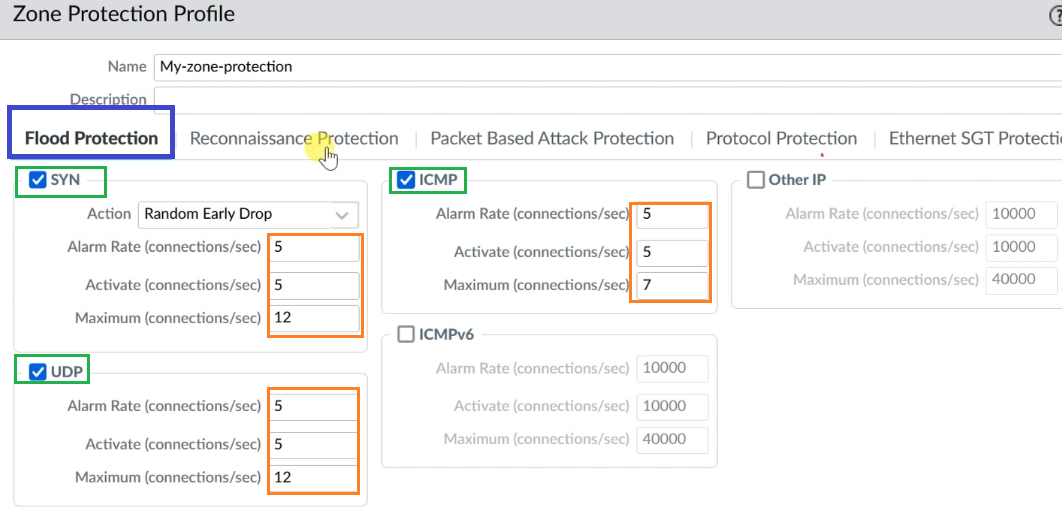Click the UDP Activate connections field
Image resolution: width=1062 pixels, height=517 pixels.
click(x=314, y=444)
